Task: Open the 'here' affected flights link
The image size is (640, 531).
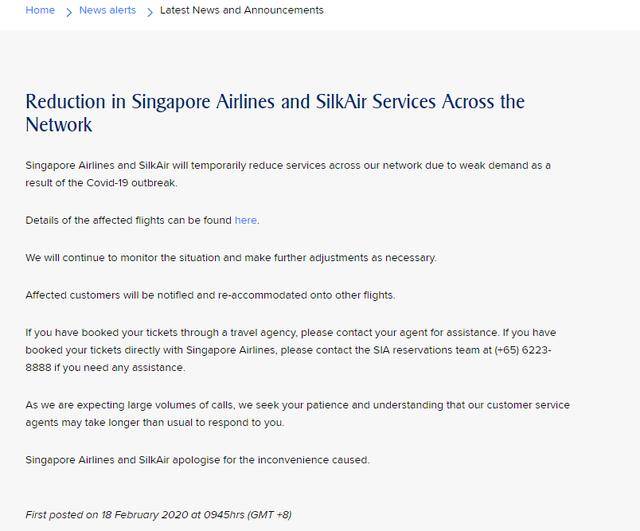Action: tap(246, 220)
